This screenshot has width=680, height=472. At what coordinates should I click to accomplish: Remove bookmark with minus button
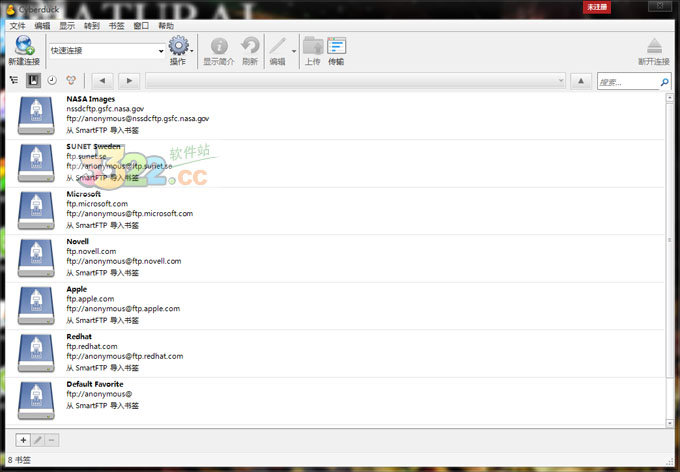[52, 440]
